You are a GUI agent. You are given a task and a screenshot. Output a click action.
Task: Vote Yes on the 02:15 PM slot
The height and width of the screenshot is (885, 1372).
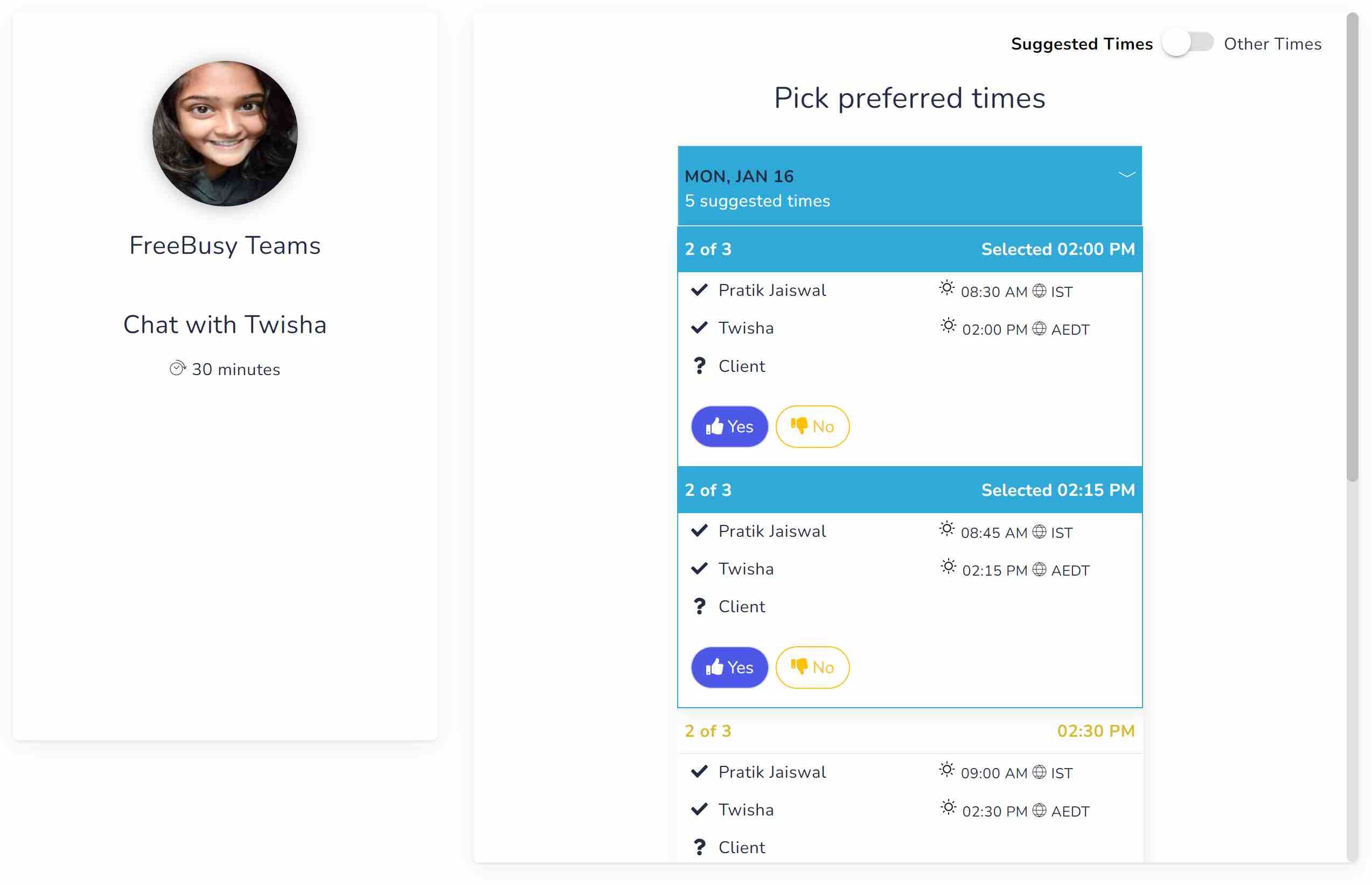(729, 667)
